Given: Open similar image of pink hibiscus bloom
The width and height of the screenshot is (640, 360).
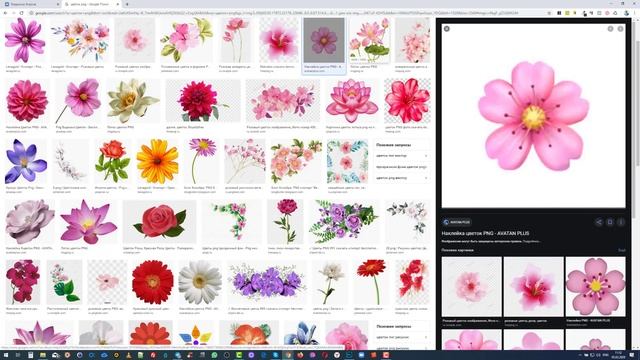Looking at the screenshot, I should pyautogui.click(x=533, y=287).
